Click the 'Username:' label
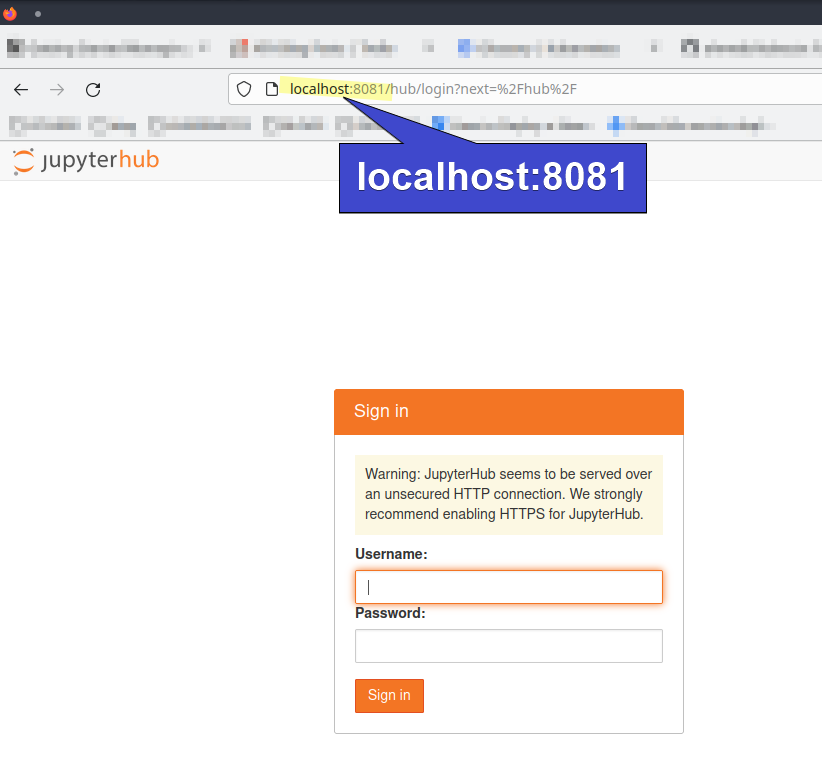The width and height of the screenshot is (822, 772). pyautogui.click(x=391, y=554)
